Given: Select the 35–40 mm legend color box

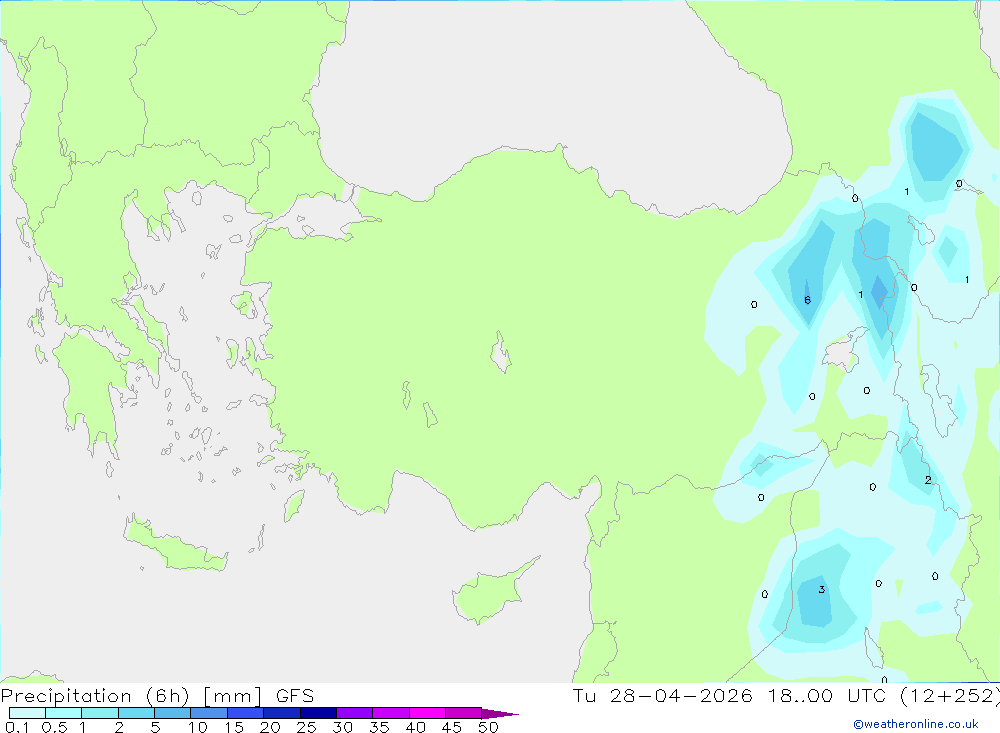Looking at the screenshot, I should (390, 713).
